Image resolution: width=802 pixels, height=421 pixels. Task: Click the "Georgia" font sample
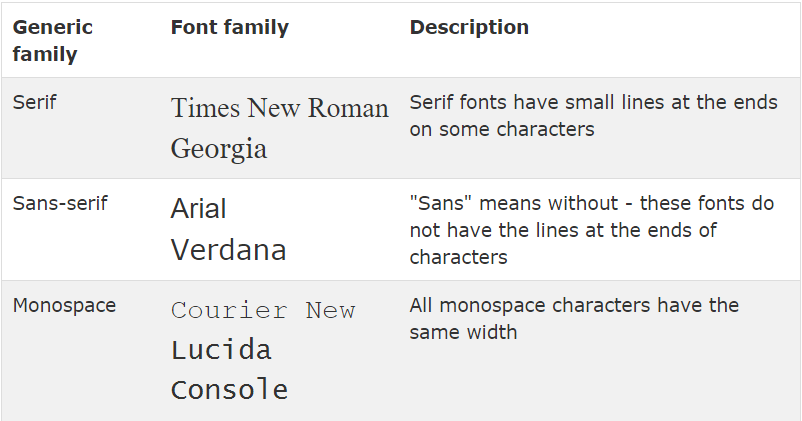[219, 149]
